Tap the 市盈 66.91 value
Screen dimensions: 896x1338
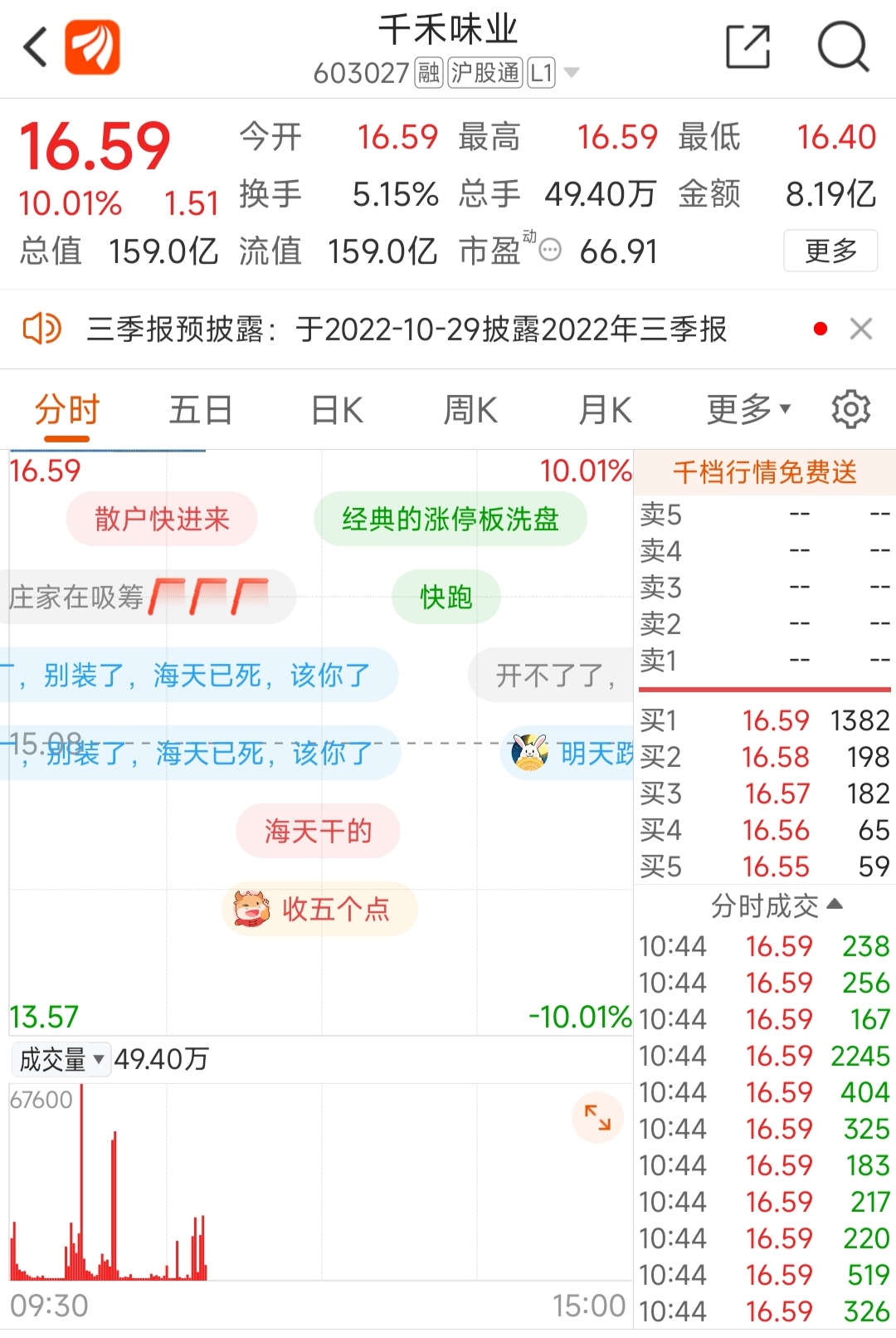click(x=618, y=251)
